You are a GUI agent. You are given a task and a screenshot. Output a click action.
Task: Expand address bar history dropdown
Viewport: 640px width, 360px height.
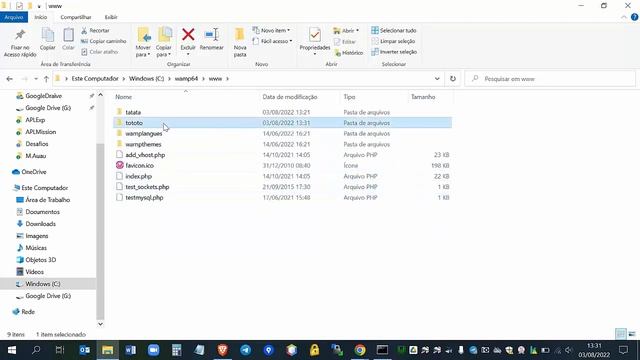437,79
